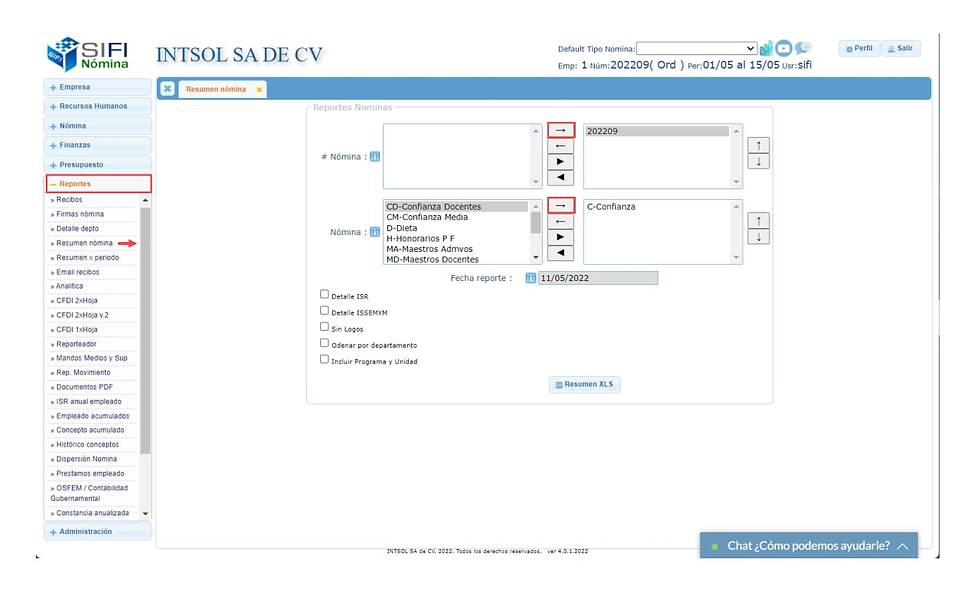Check the Sin Logos option

click(324, 326)
